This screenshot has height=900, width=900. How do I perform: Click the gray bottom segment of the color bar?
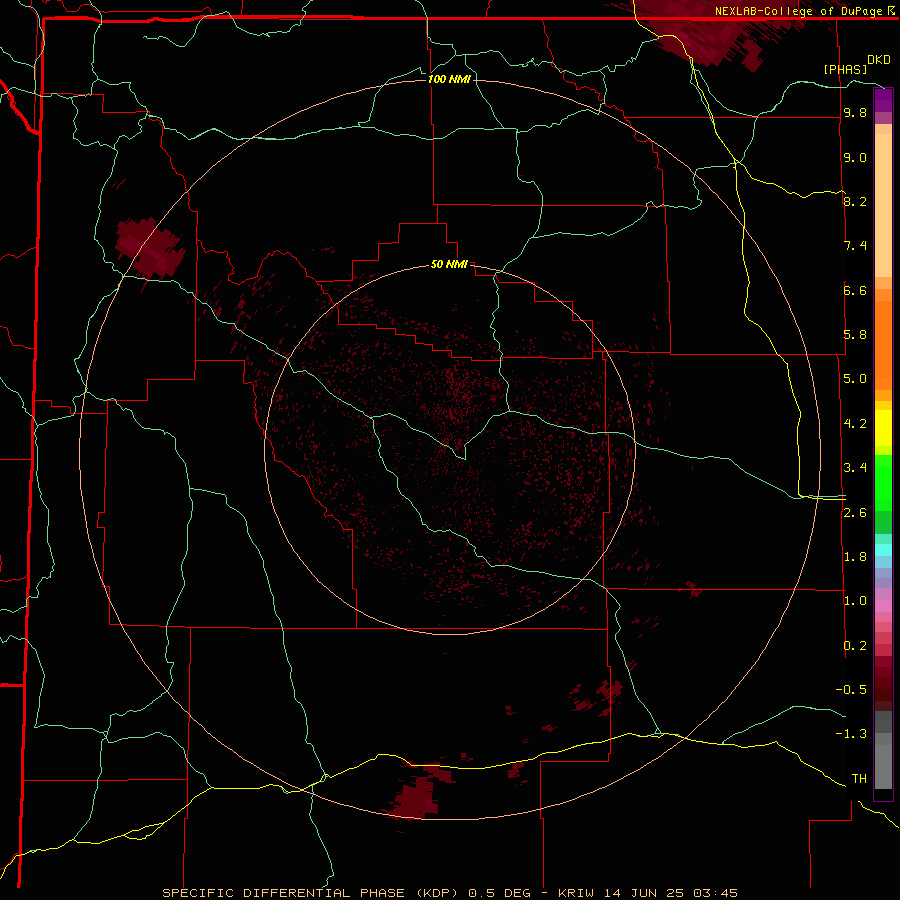(x=883, y=766)
